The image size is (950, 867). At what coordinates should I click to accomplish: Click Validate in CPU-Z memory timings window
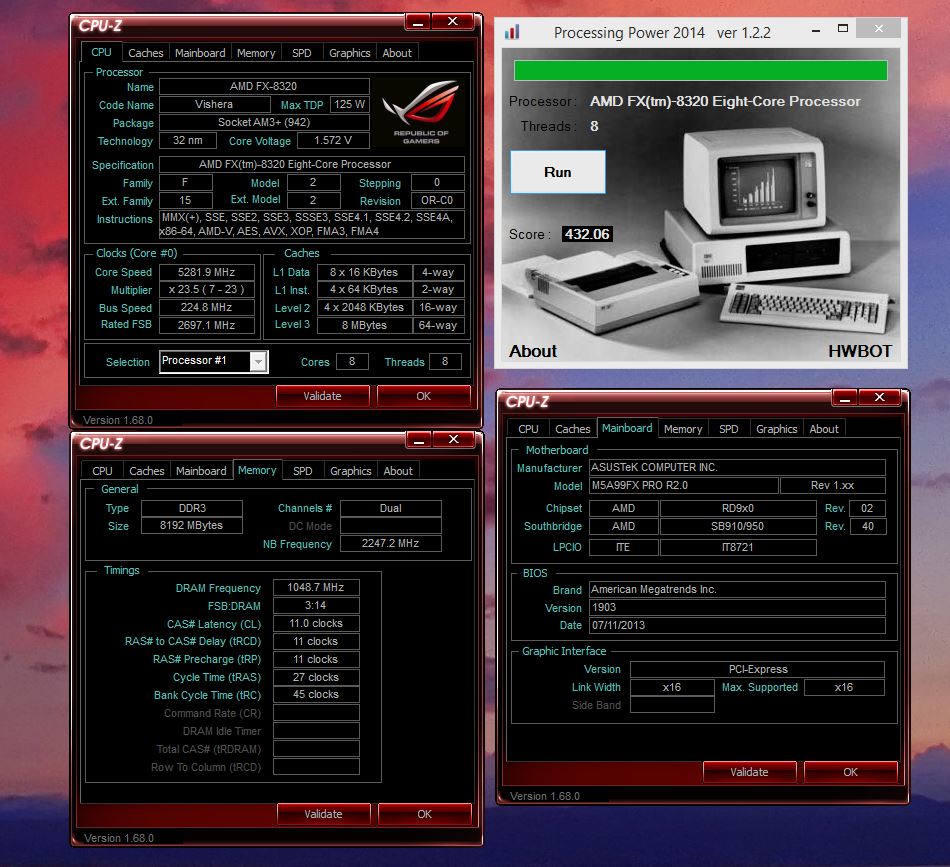coord(324,814)
